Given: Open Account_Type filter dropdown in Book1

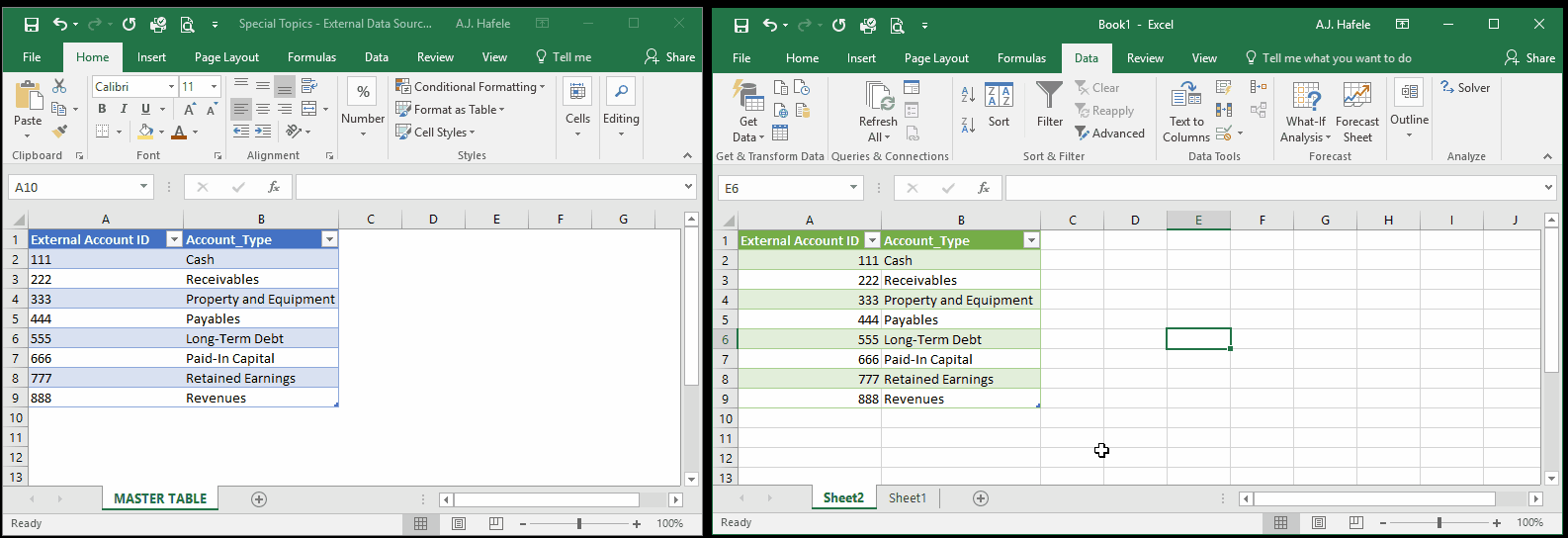Looking at the screenshot, I should pos(1031,240).
